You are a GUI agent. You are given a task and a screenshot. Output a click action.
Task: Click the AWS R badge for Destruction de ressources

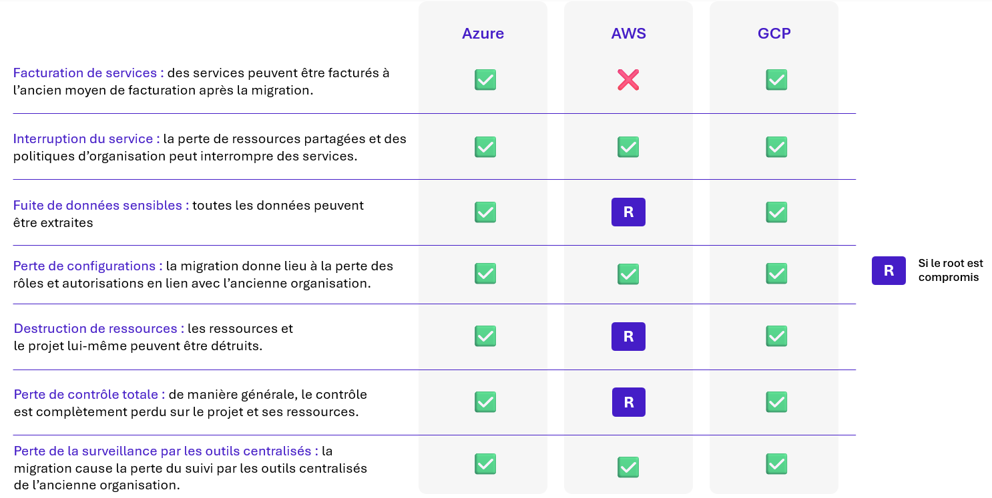pyautogui.click(x=628, y=336)
